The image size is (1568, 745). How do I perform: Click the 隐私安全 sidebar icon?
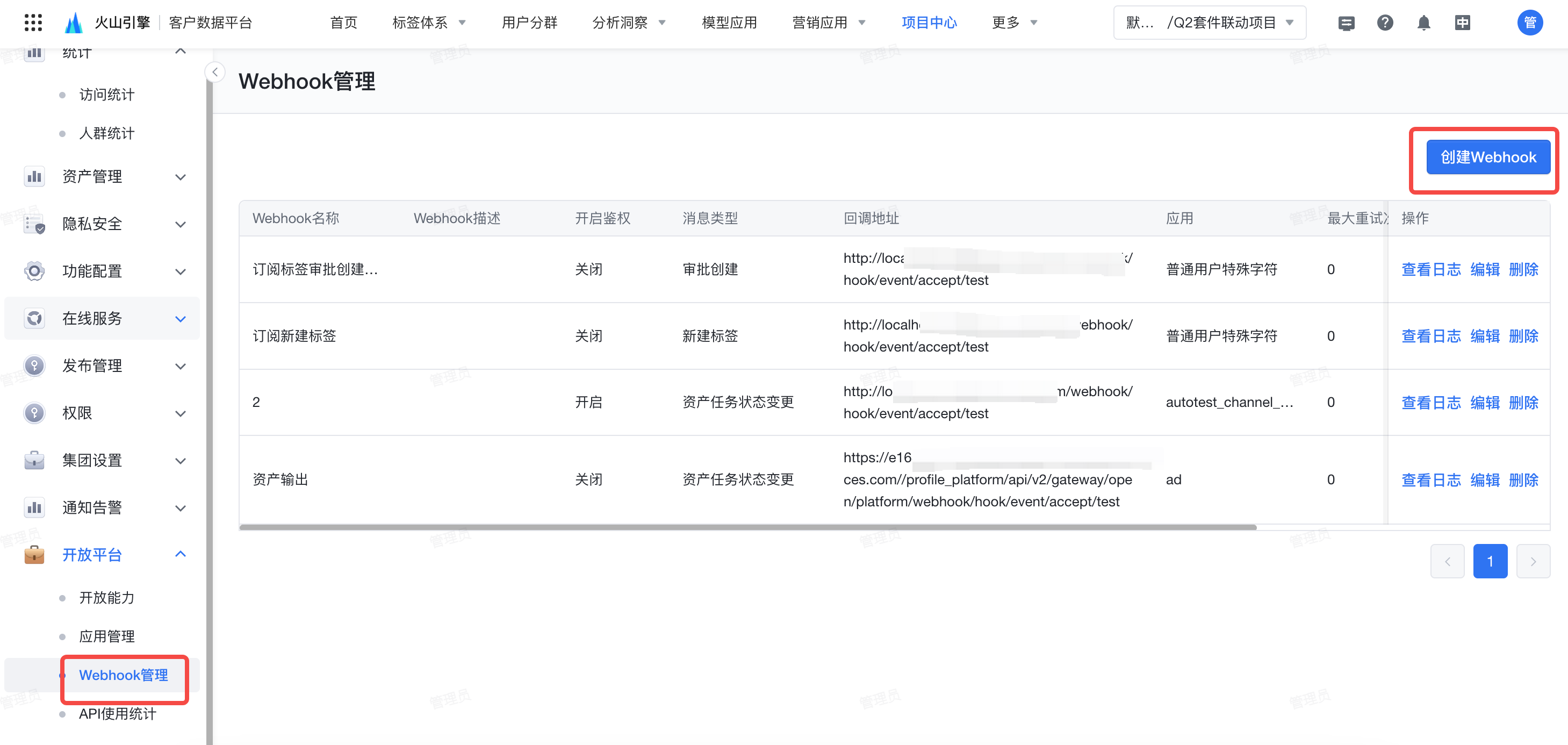click(35, 224)
